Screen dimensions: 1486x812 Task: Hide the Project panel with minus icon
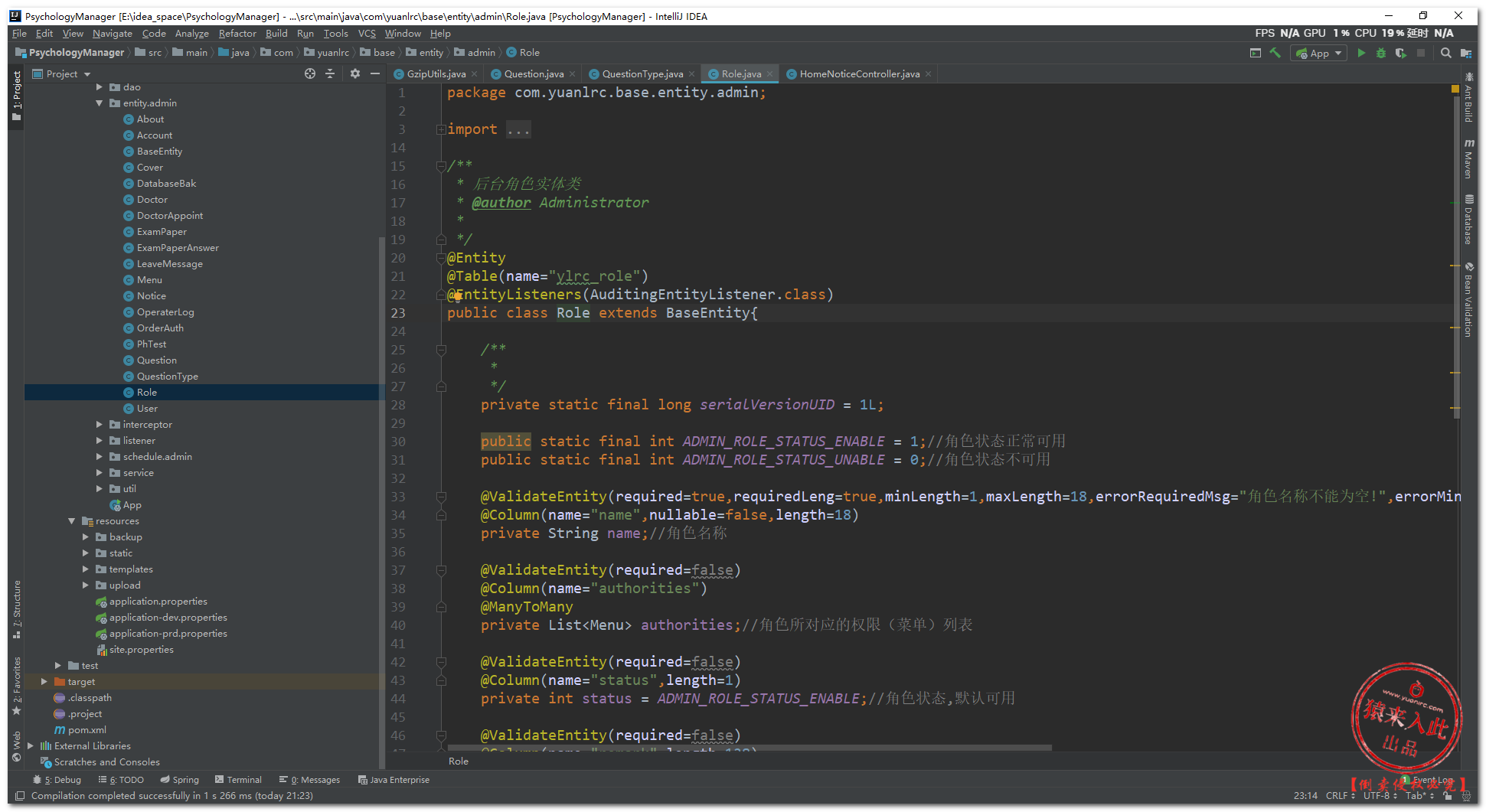pos(374,73)
